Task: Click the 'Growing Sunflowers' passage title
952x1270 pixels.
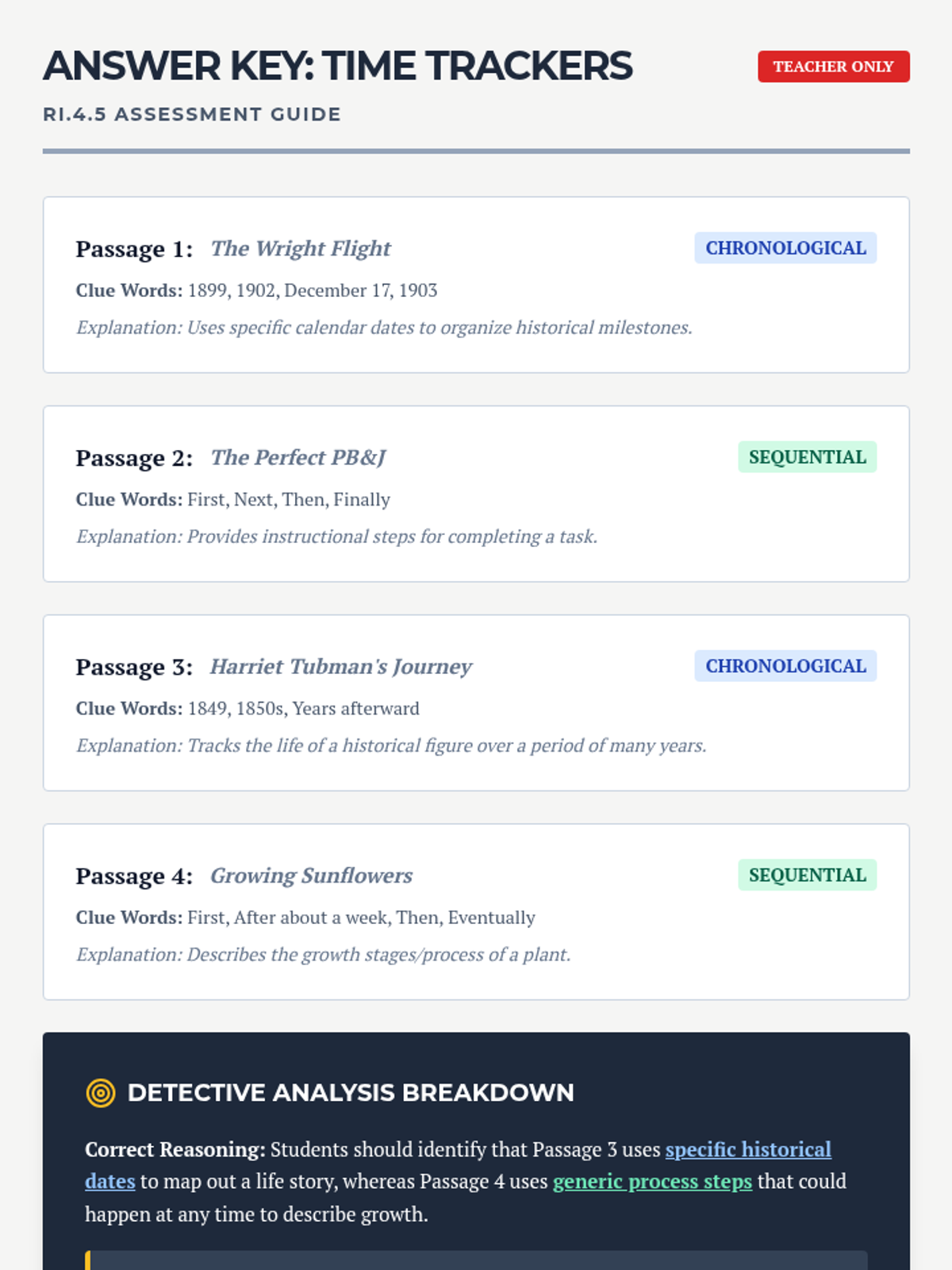Action: (x=311, y=876)
